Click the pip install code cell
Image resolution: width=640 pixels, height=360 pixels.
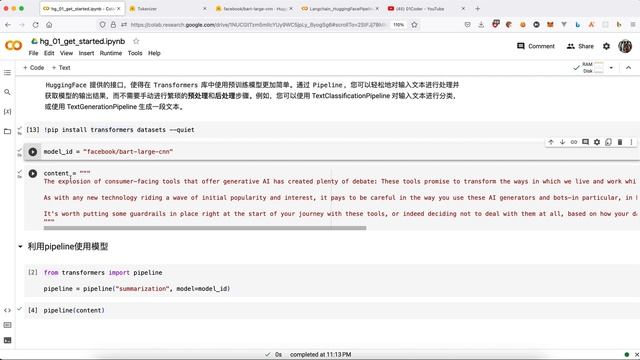331,130
